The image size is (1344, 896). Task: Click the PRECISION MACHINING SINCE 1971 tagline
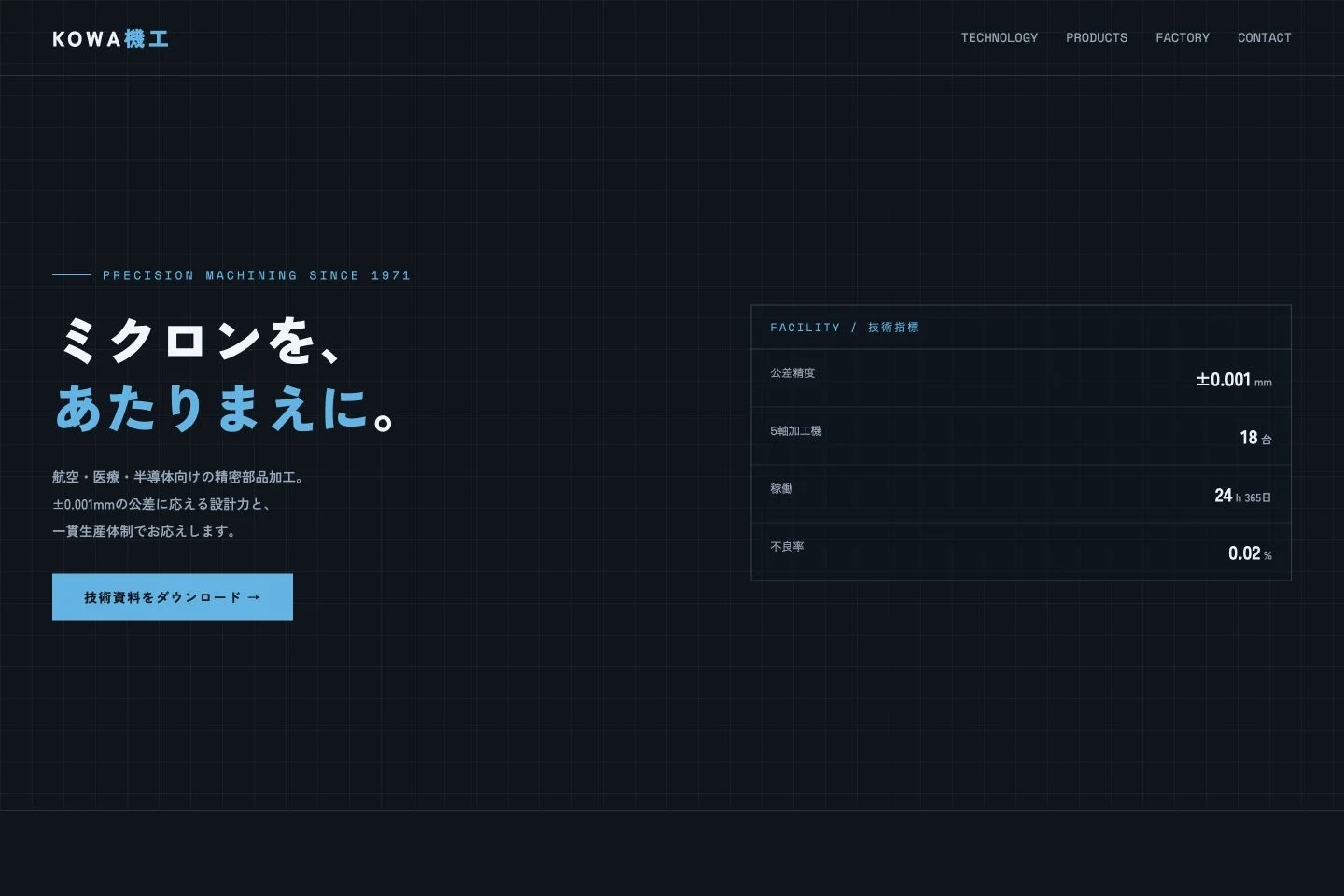point(257,275)
